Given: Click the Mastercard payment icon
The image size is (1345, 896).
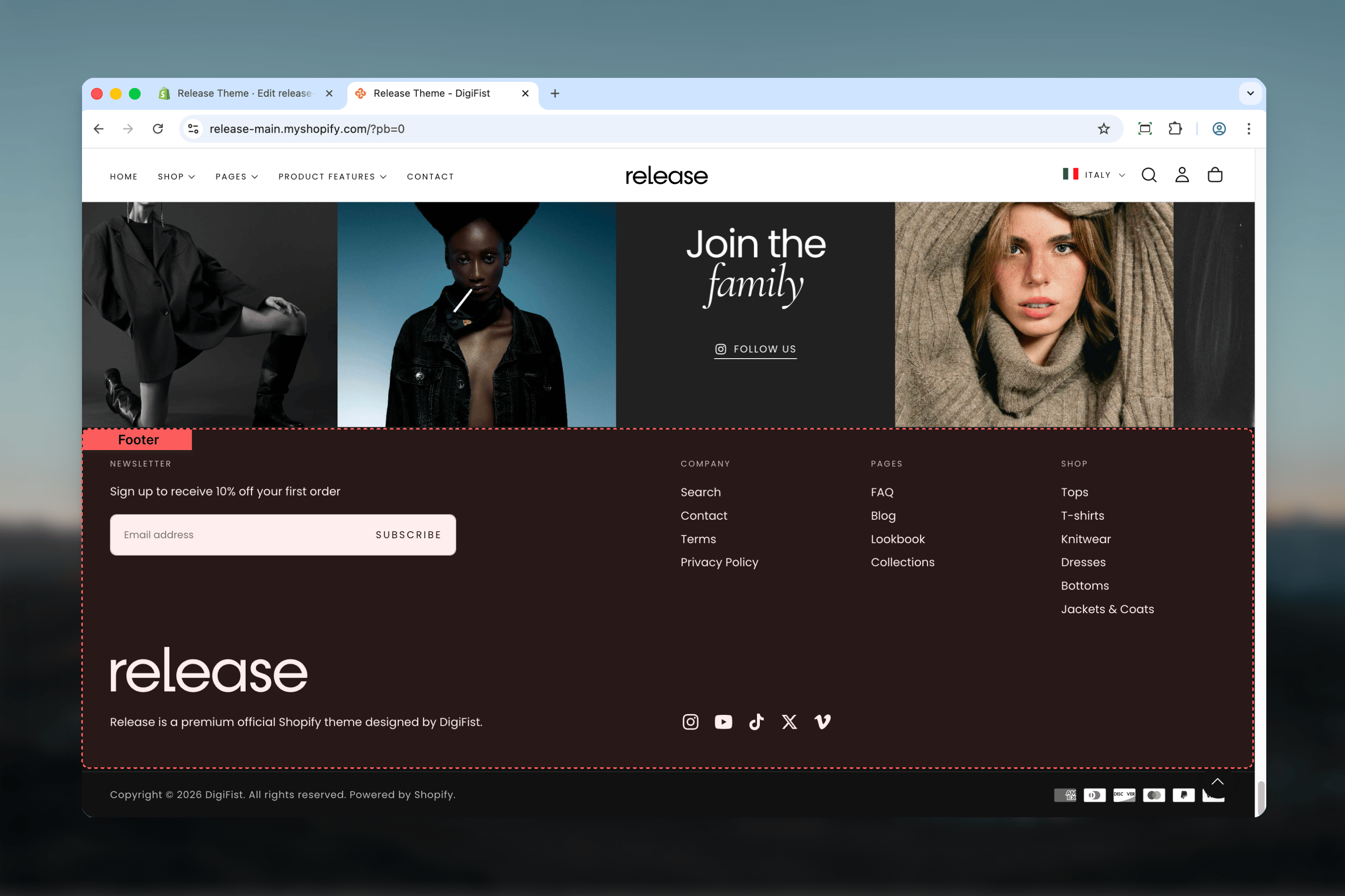Looking at the screenshot, I should [1154, 795].
